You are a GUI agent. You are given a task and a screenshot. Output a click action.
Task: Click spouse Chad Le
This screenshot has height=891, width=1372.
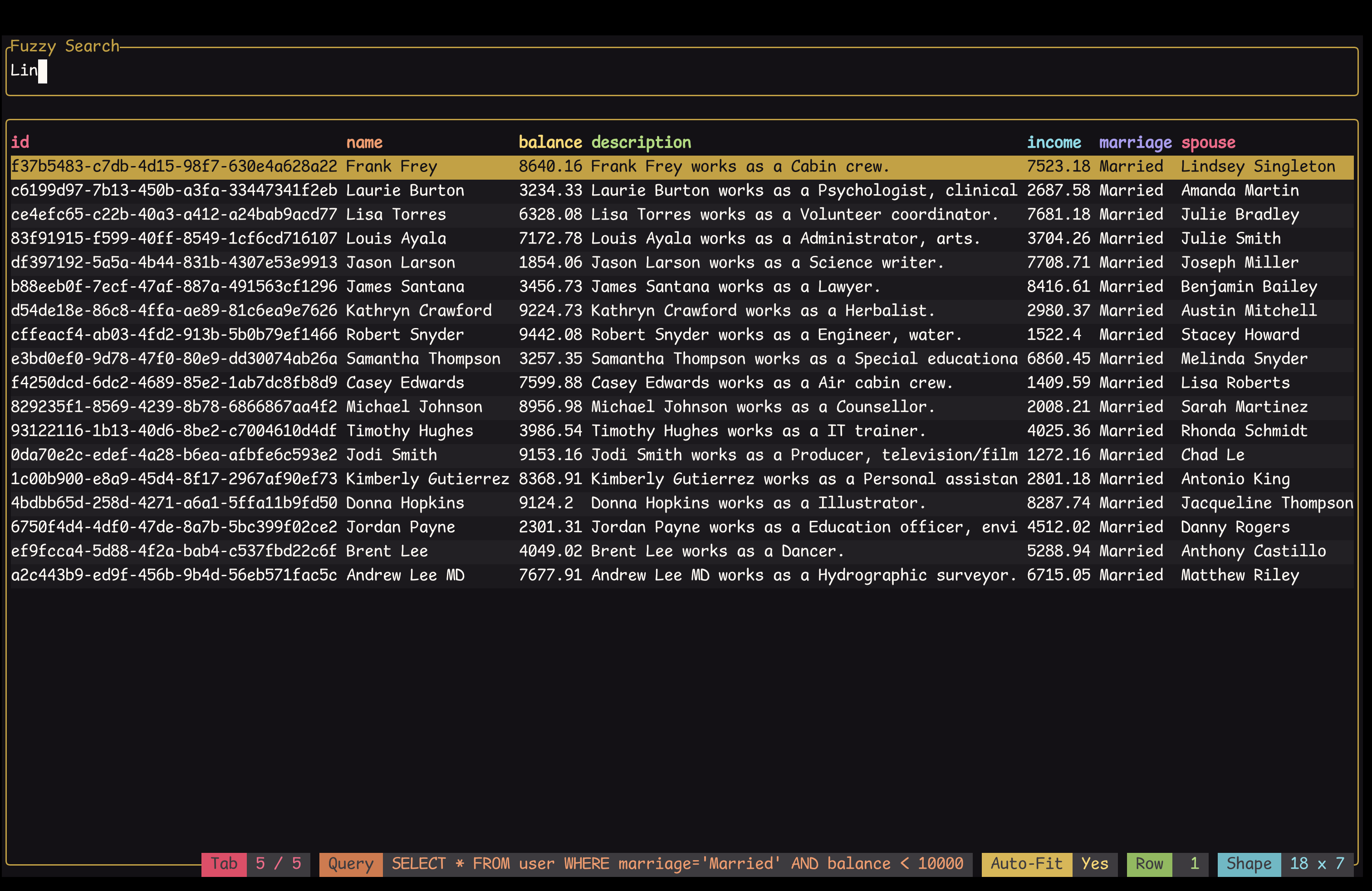tap(1213, 455)
